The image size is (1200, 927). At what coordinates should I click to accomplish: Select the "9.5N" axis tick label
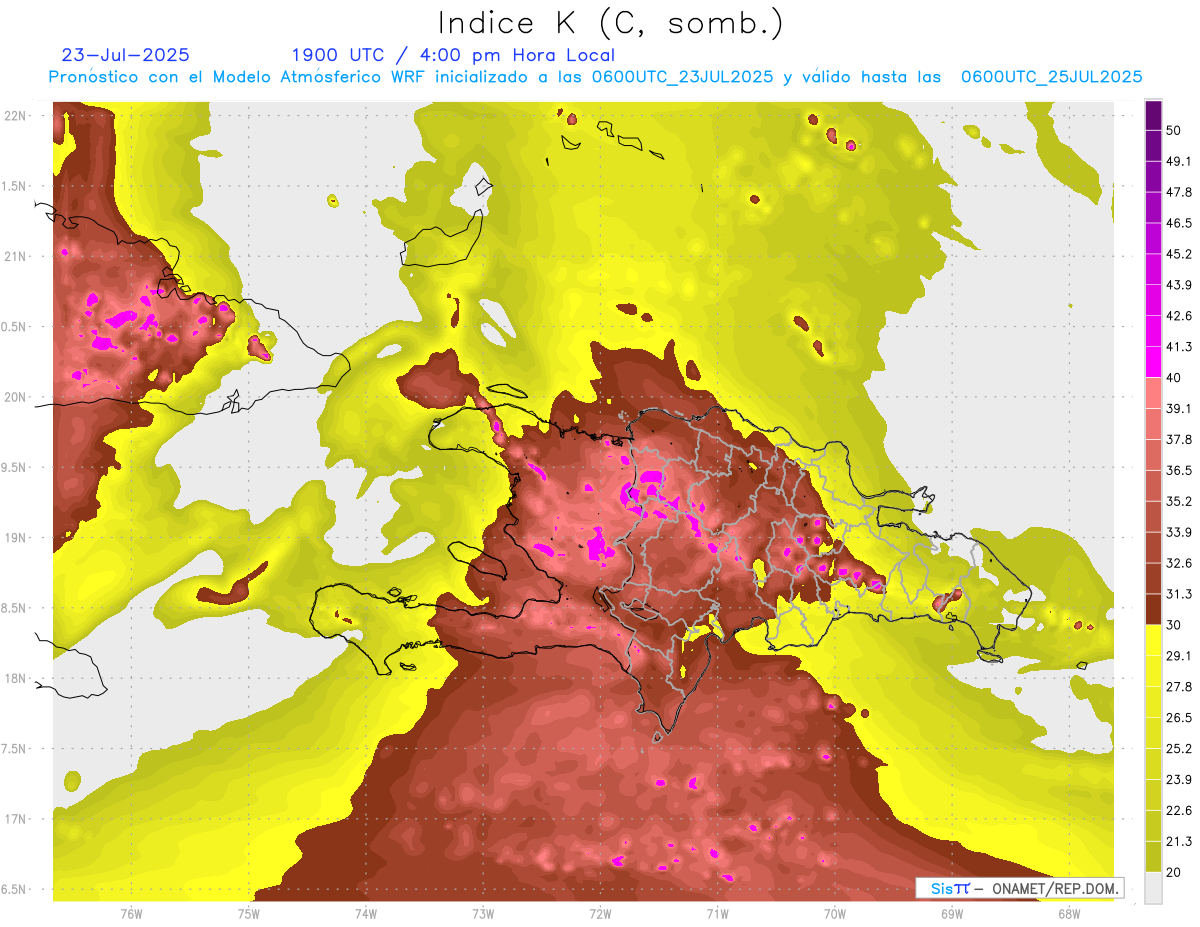(x=14, y=467)
